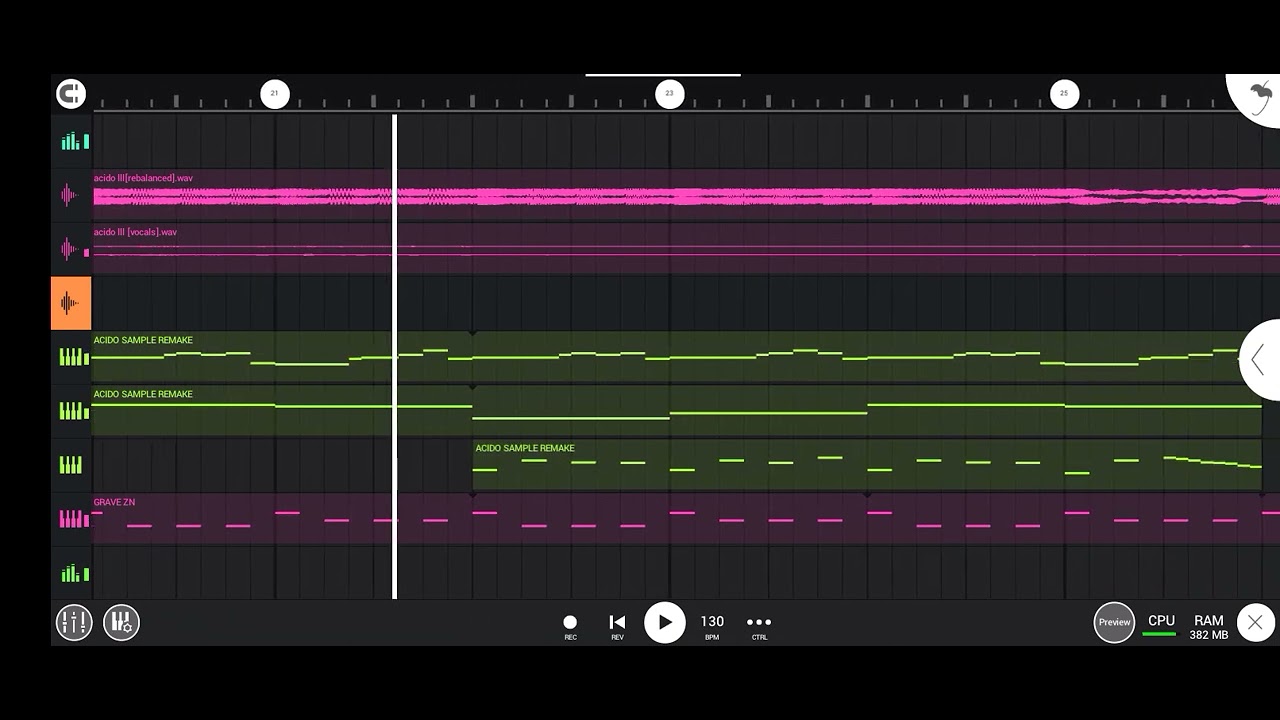Open the CPU usage meter
Screen dimensions: 1280x720
pos(1161,625)
